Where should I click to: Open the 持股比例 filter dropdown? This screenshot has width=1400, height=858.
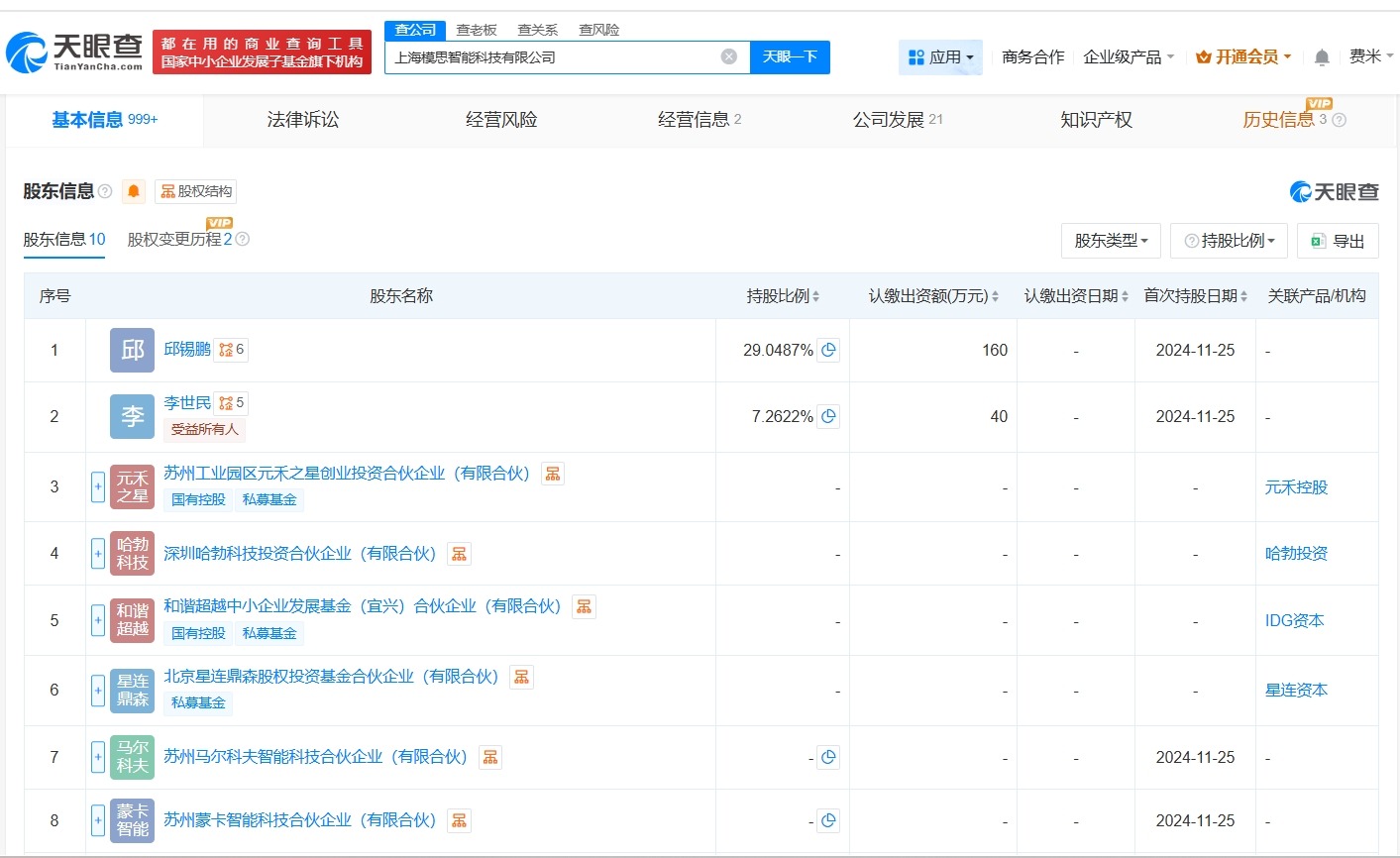tap(1229, 240)
